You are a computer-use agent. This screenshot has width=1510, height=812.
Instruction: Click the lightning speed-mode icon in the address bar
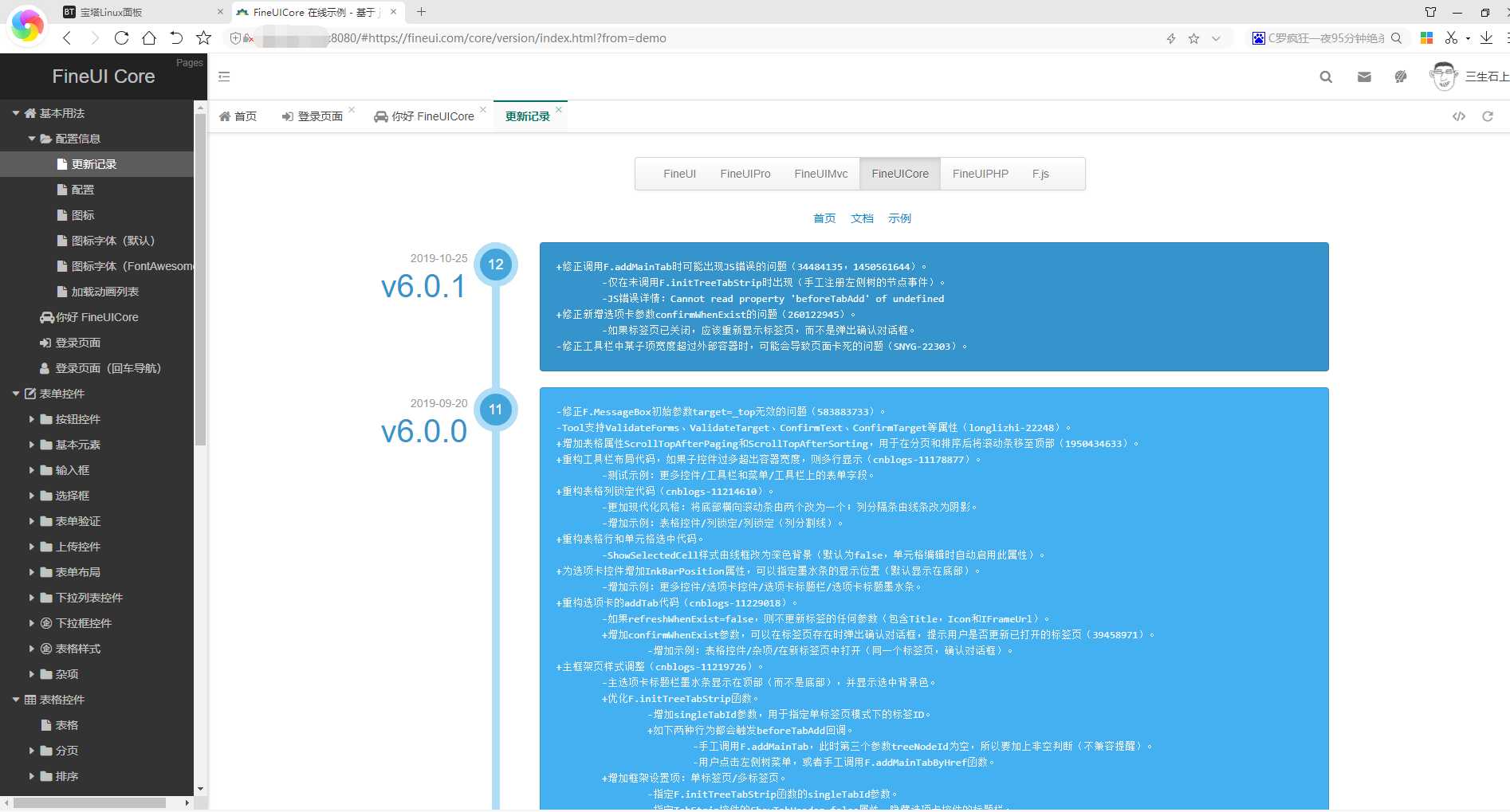[x=1171, y=38]
